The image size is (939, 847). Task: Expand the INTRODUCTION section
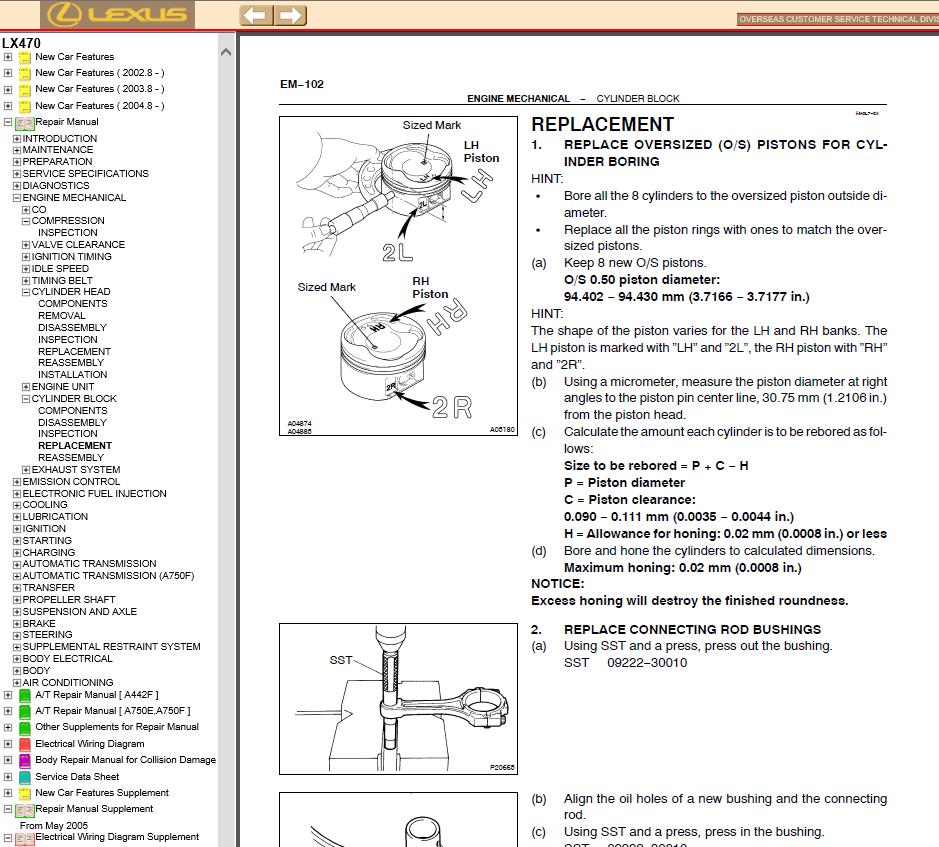[x=17, y=139]
